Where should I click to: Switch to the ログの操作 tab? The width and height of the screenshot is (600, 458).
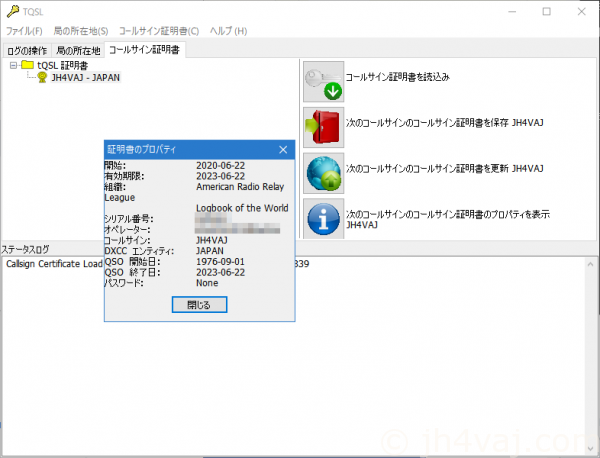coord(27,49)
